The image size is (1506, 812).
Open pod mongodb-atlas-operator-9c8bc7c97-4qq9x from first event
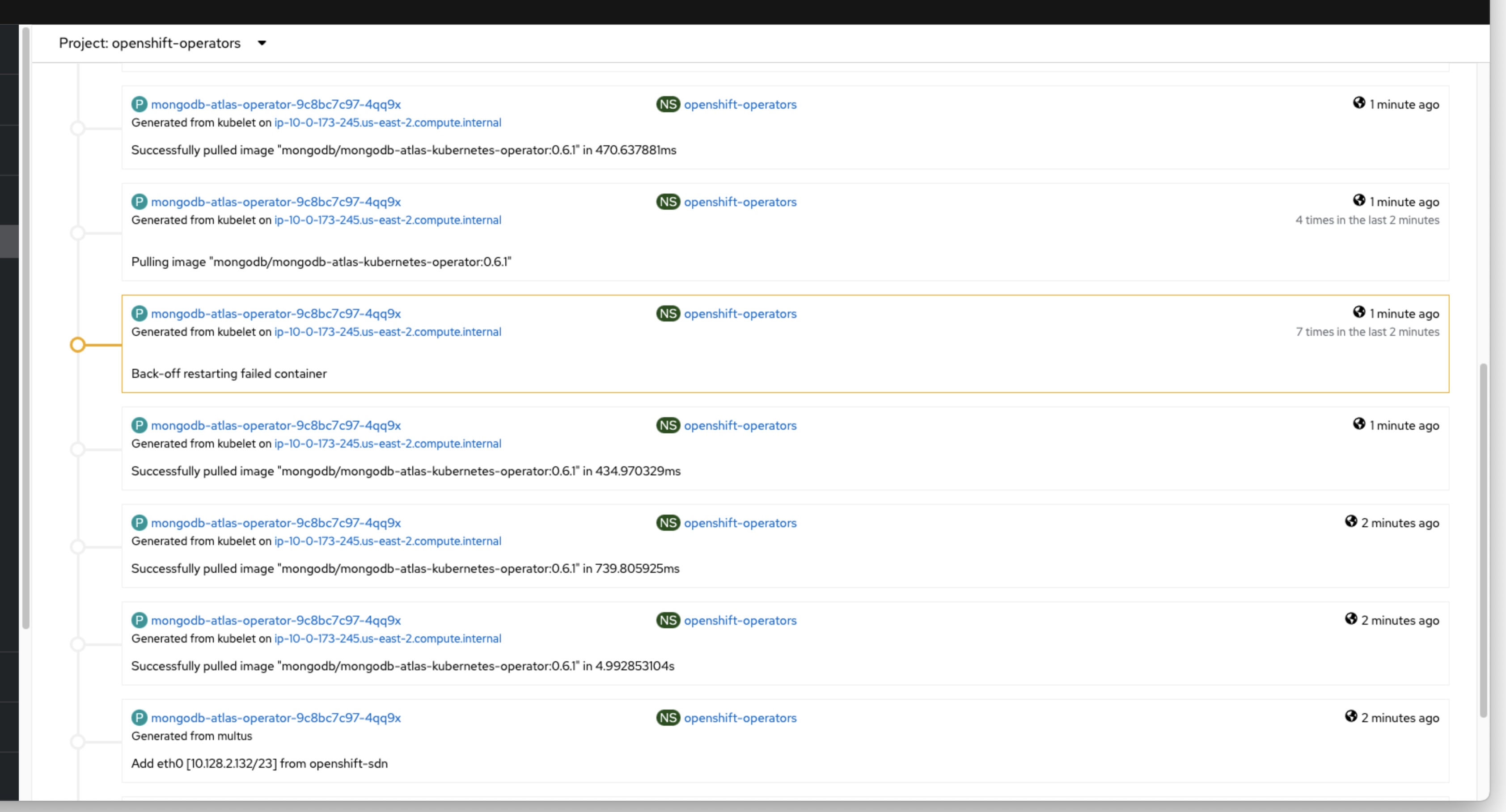pos(276,104)
